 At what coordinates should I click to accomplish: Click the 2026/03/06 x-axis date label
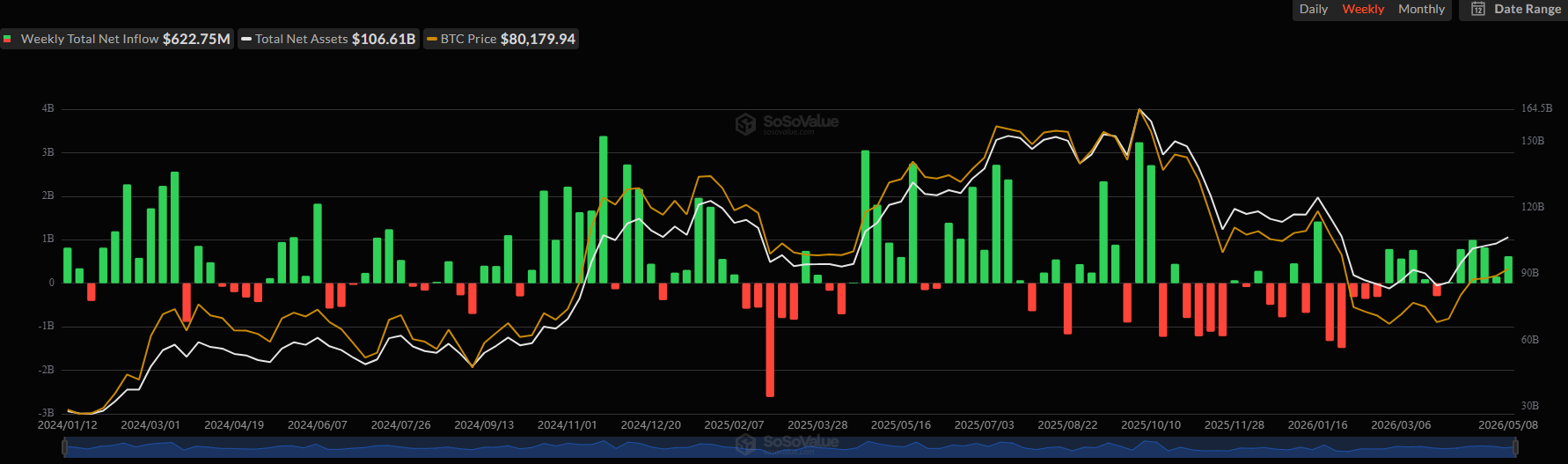click(1401, 424)
